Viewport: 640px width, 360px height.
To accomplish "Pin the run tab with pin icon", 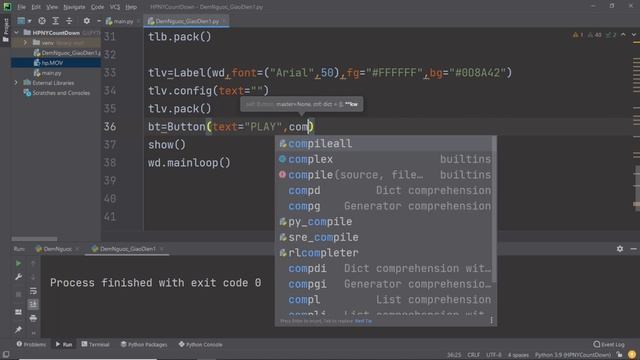I will (x=18, y=329).
